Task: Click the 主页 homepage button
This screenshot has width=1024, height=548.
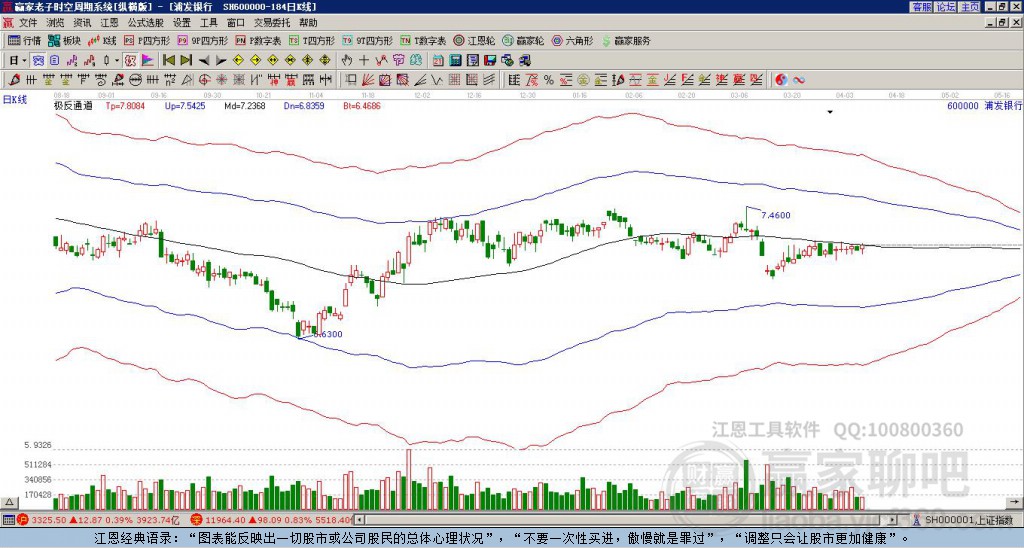Action: [x=969, y=7]
